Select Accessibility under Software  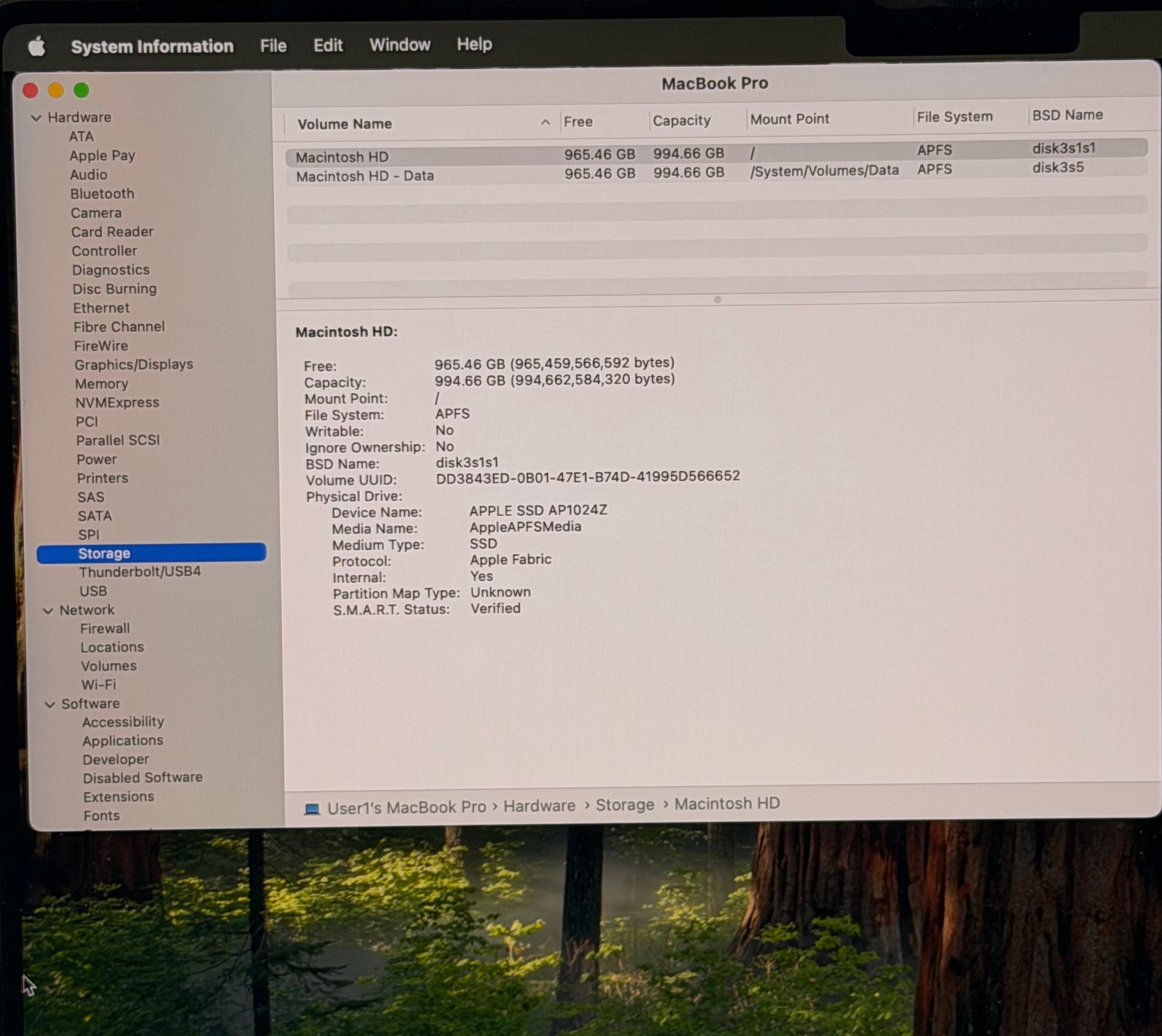(123, 722)
